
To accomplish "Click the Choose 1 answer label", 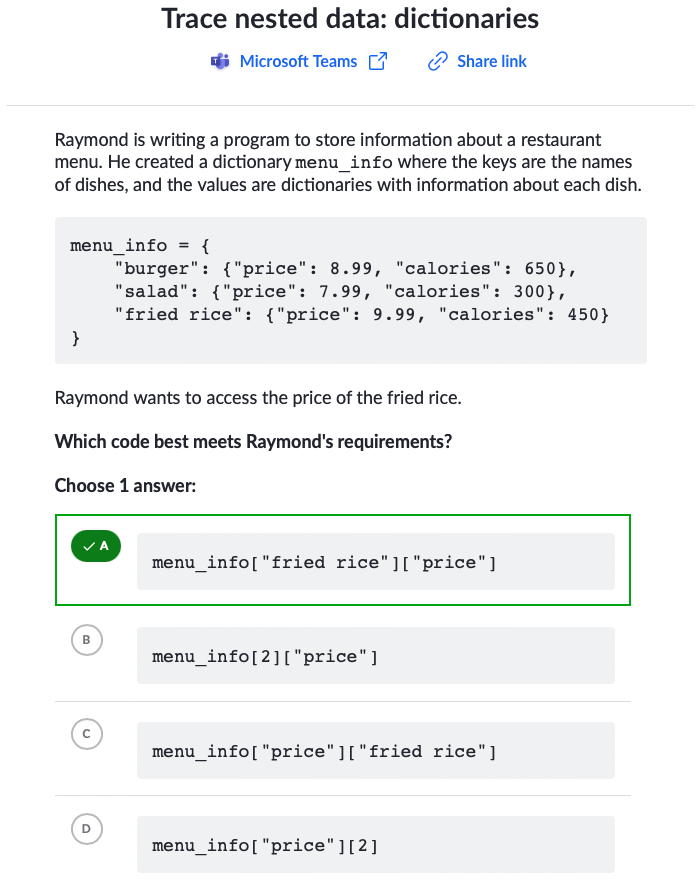I will point(125,485).
